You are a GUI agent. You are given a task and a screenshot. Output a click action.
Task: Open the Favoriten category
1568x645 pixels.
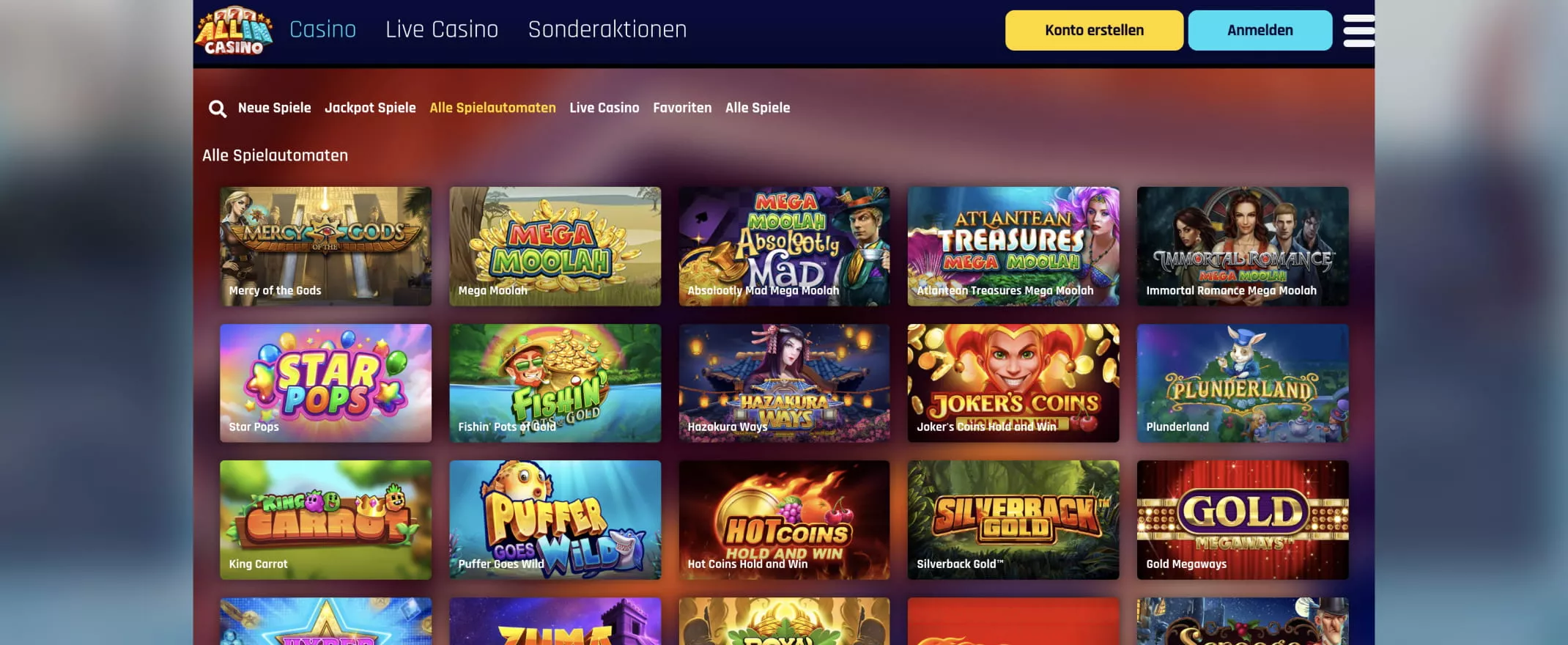[682, 108]
